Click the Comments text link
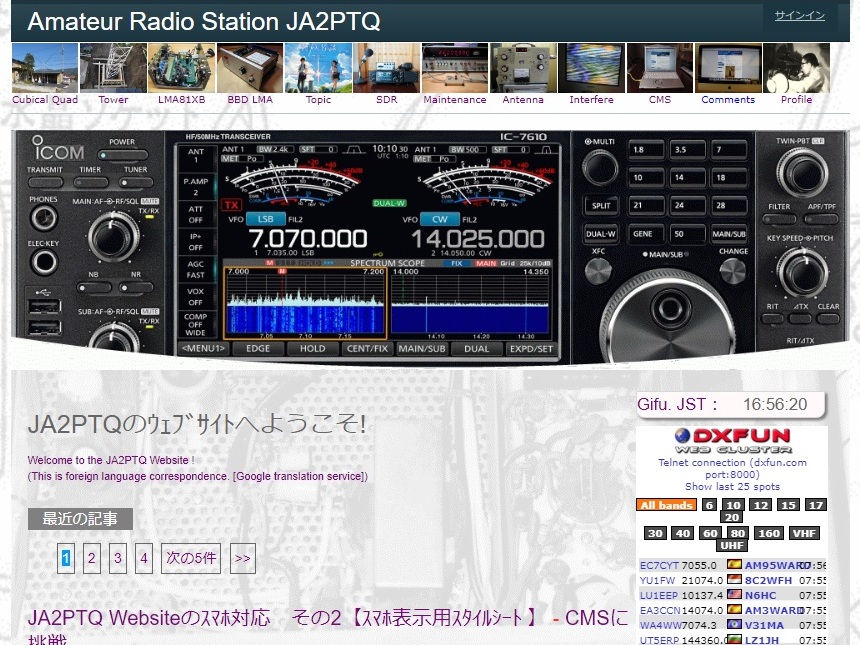The image size is (860, 645). coord(728,100)
